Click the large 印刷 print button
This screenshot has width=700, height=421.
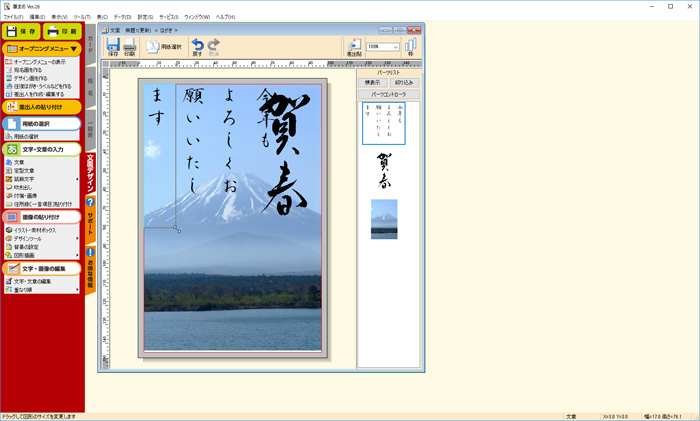click(62, 32)
